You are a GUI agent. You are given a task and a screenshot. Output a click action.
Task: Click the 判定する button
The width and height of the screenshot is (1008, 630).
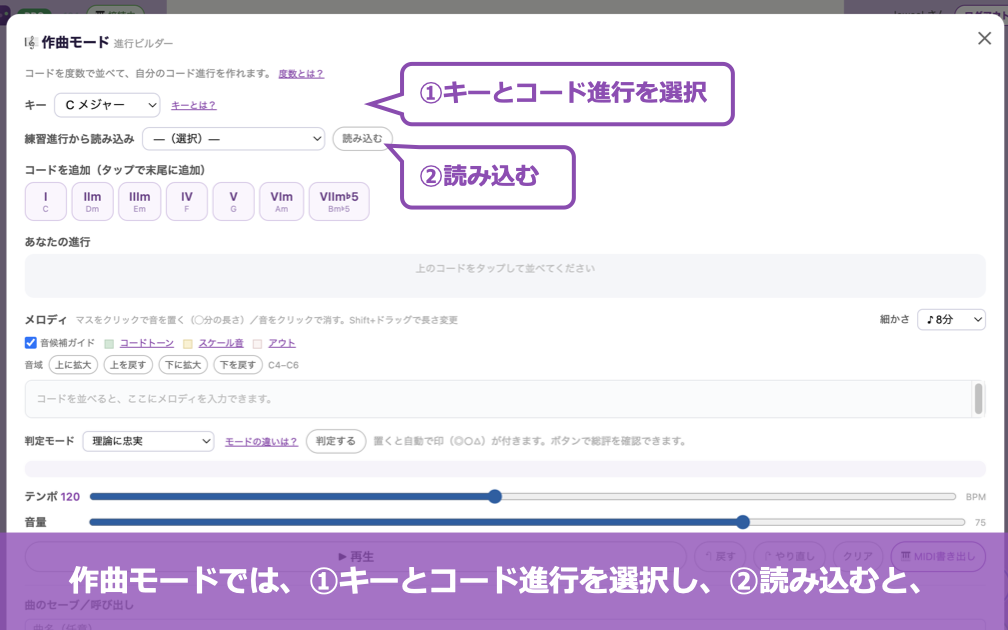pos(336,441)
